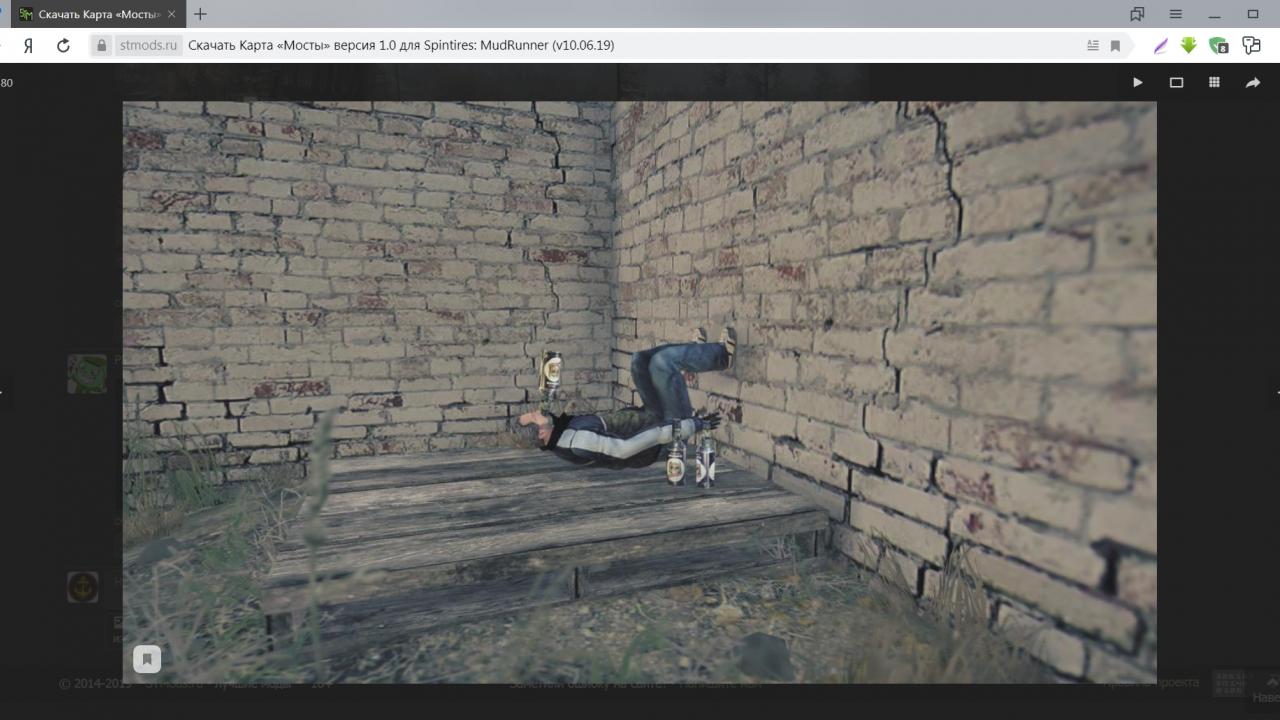Click the Yandex home Я button
This screenshot has height=720, width=1280.
[x=29, y=45]
